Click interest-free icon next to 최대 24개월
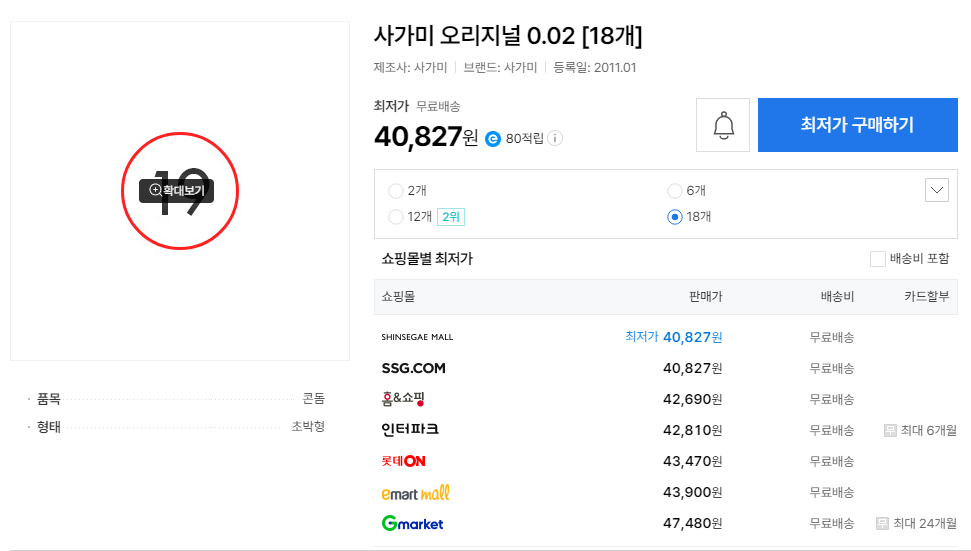Screen dimensions: 971x551 point(882,524)
